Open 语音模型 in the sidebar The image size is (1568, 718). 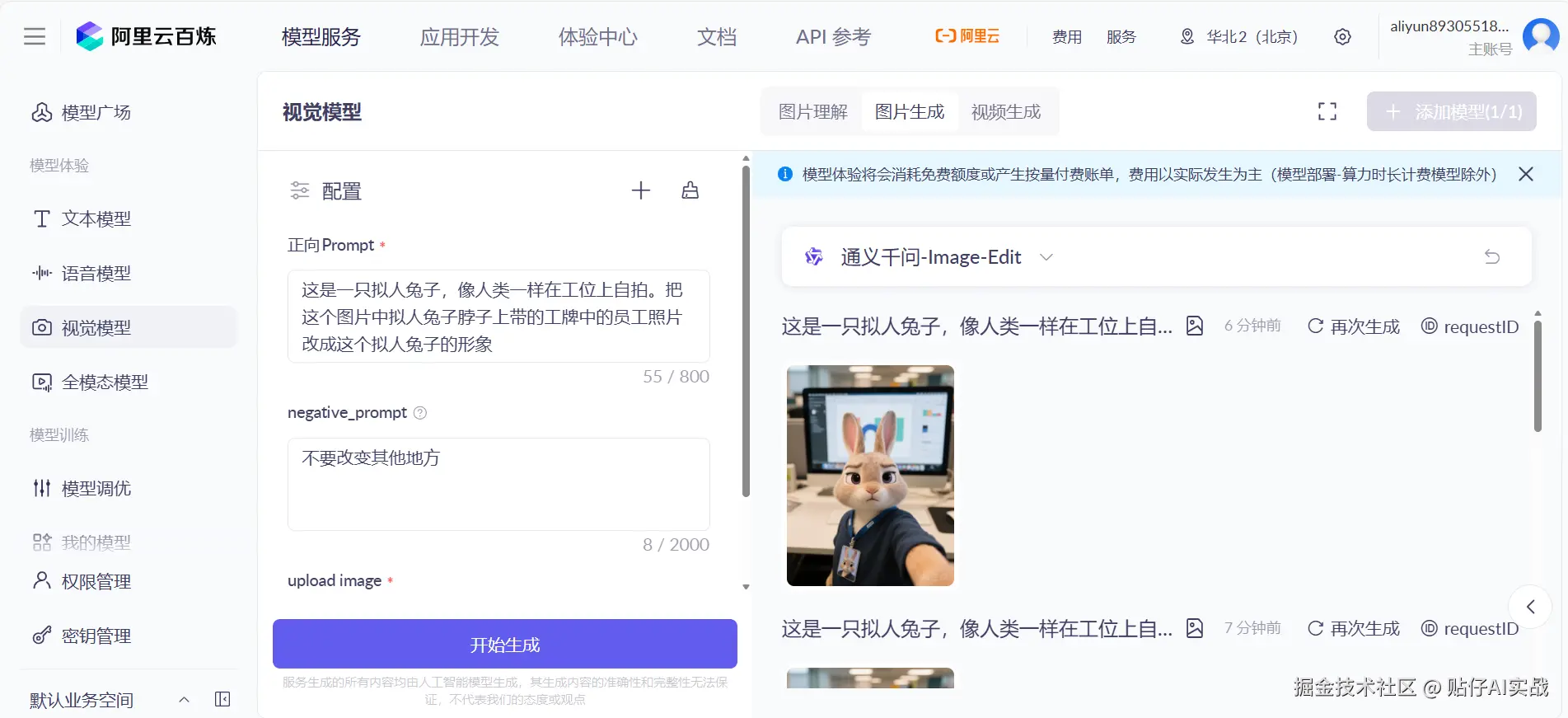click(x=128, y=273)
